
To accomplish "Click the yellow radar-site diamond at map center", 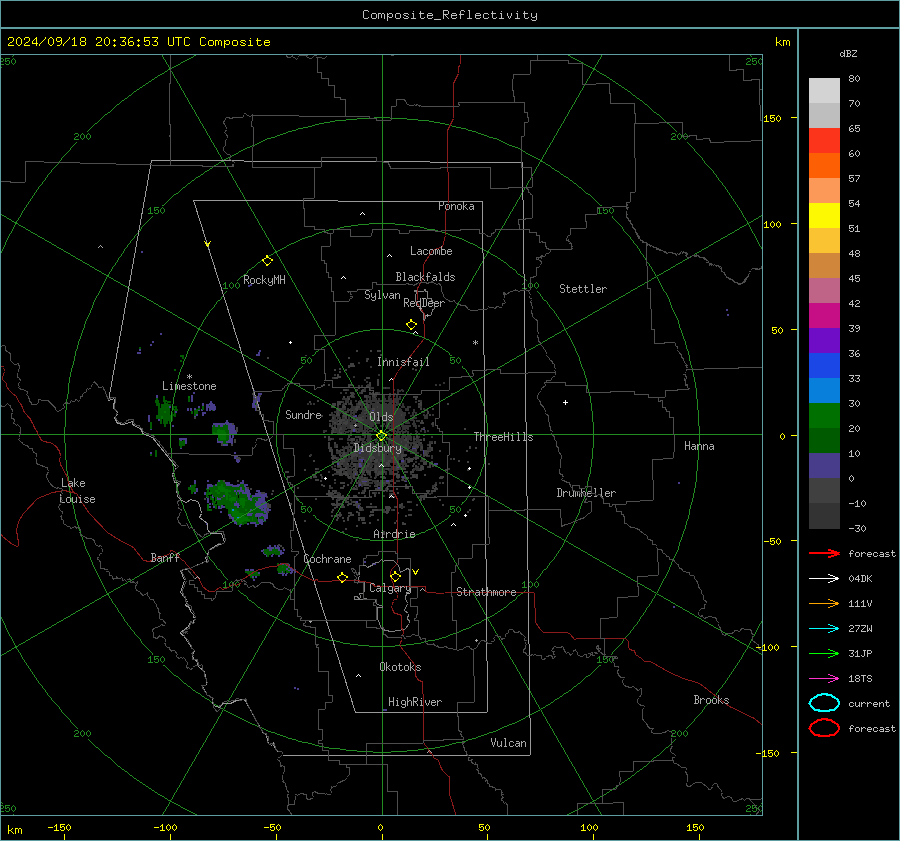I will tap(382, 435).
